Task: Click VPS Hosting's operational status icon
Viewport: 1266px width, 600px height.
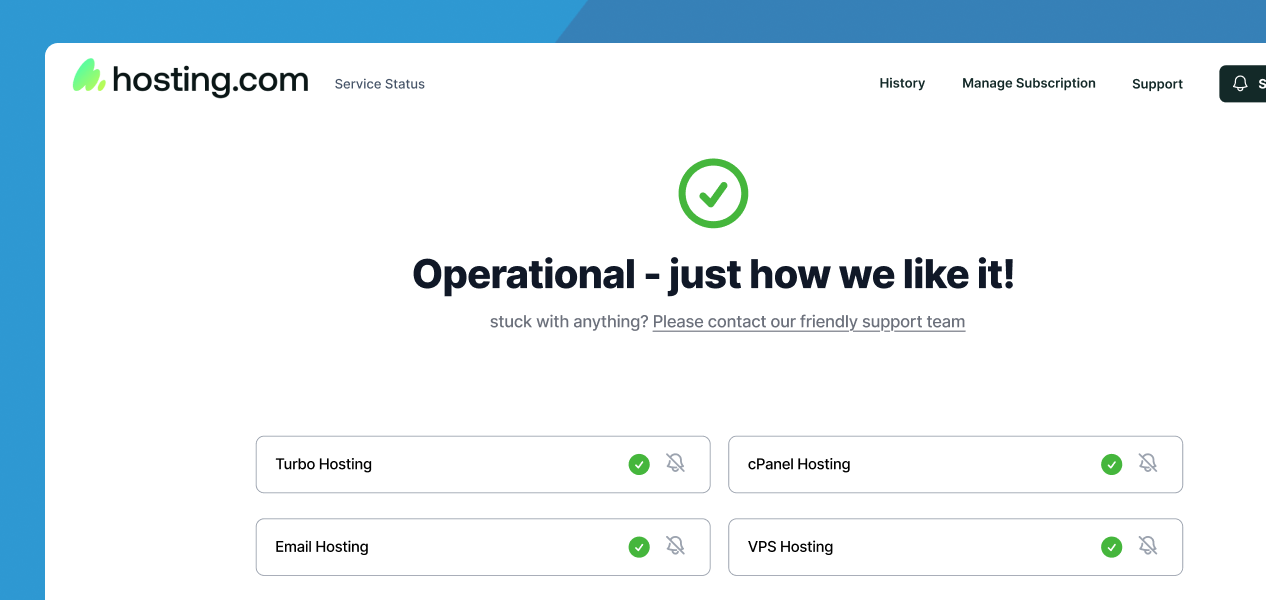Action: coord(1111,547)
